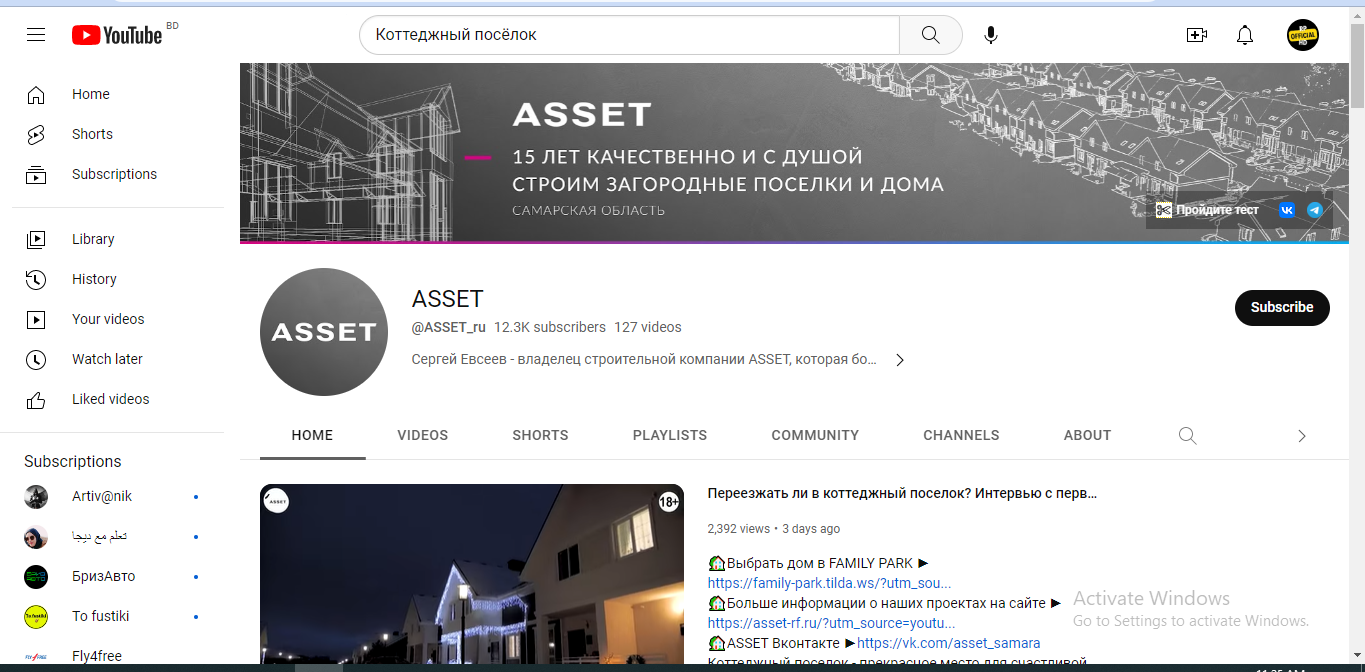Screen dimensions: 1365x672
Task: Play the featured video thumbnail
Action: point(472,574)
